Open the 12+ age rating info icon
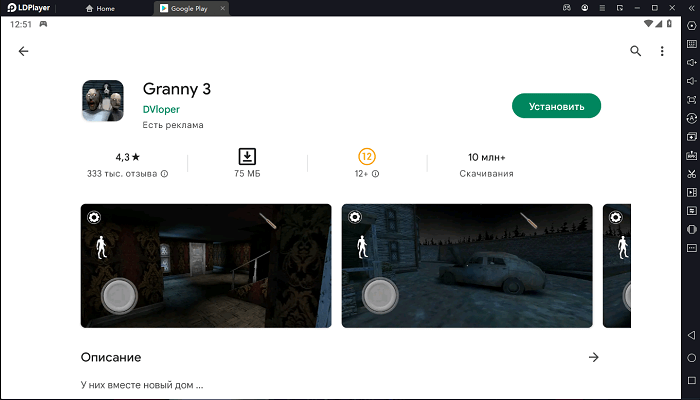Screen dimensions: 700x400 [x=375, y=174]
